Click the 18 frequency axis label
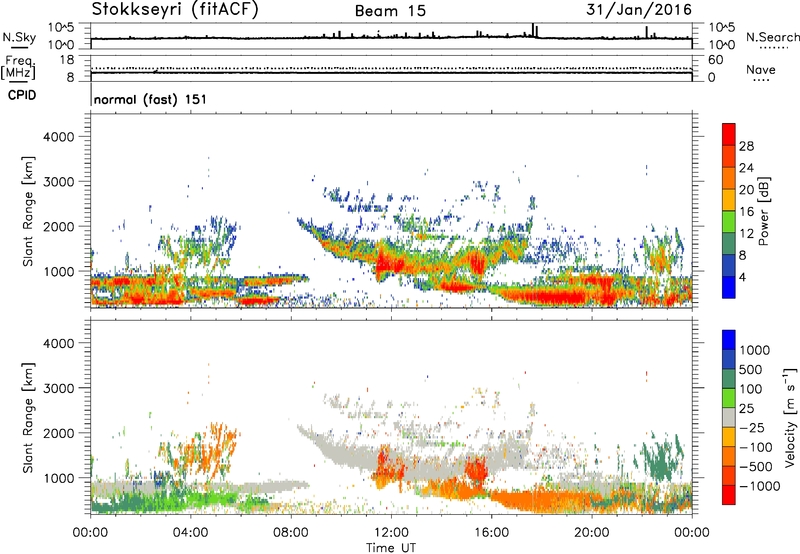The image size is (800, 554). 67,60
